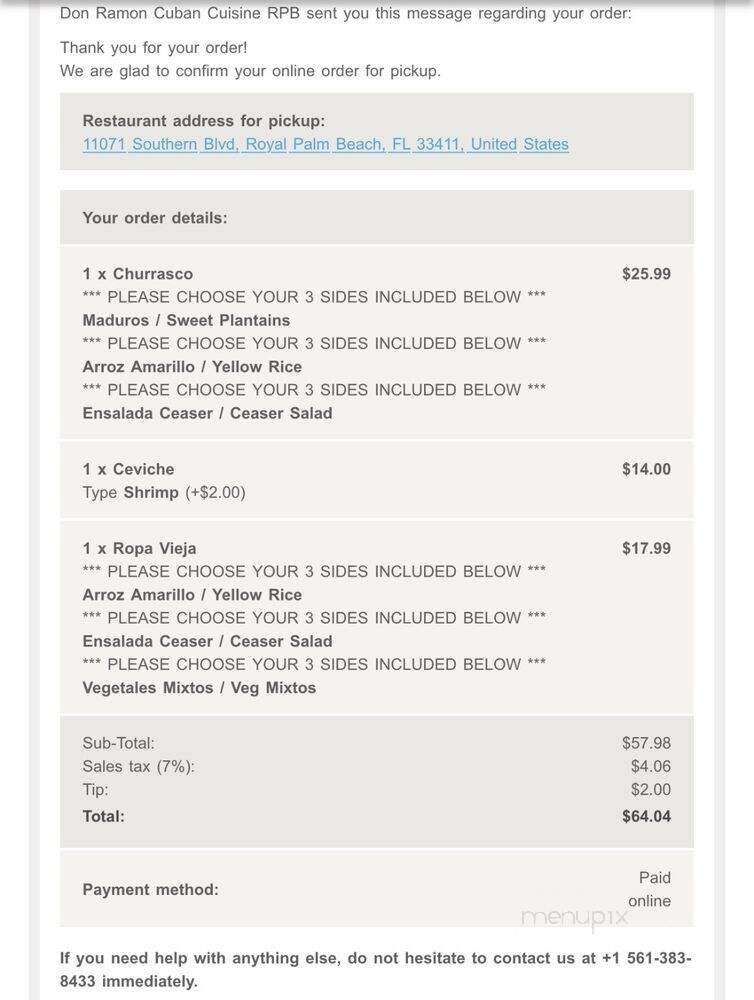The image size is (754, 1000).
Task: Open the restaurant pickup address link
Action: pyautogui.click(x=325, y=144)
